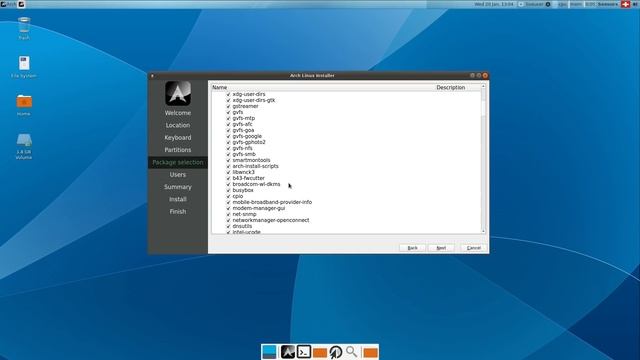Select the cpio row text
This screenshot has height=360, width=640.
point(238,196)
